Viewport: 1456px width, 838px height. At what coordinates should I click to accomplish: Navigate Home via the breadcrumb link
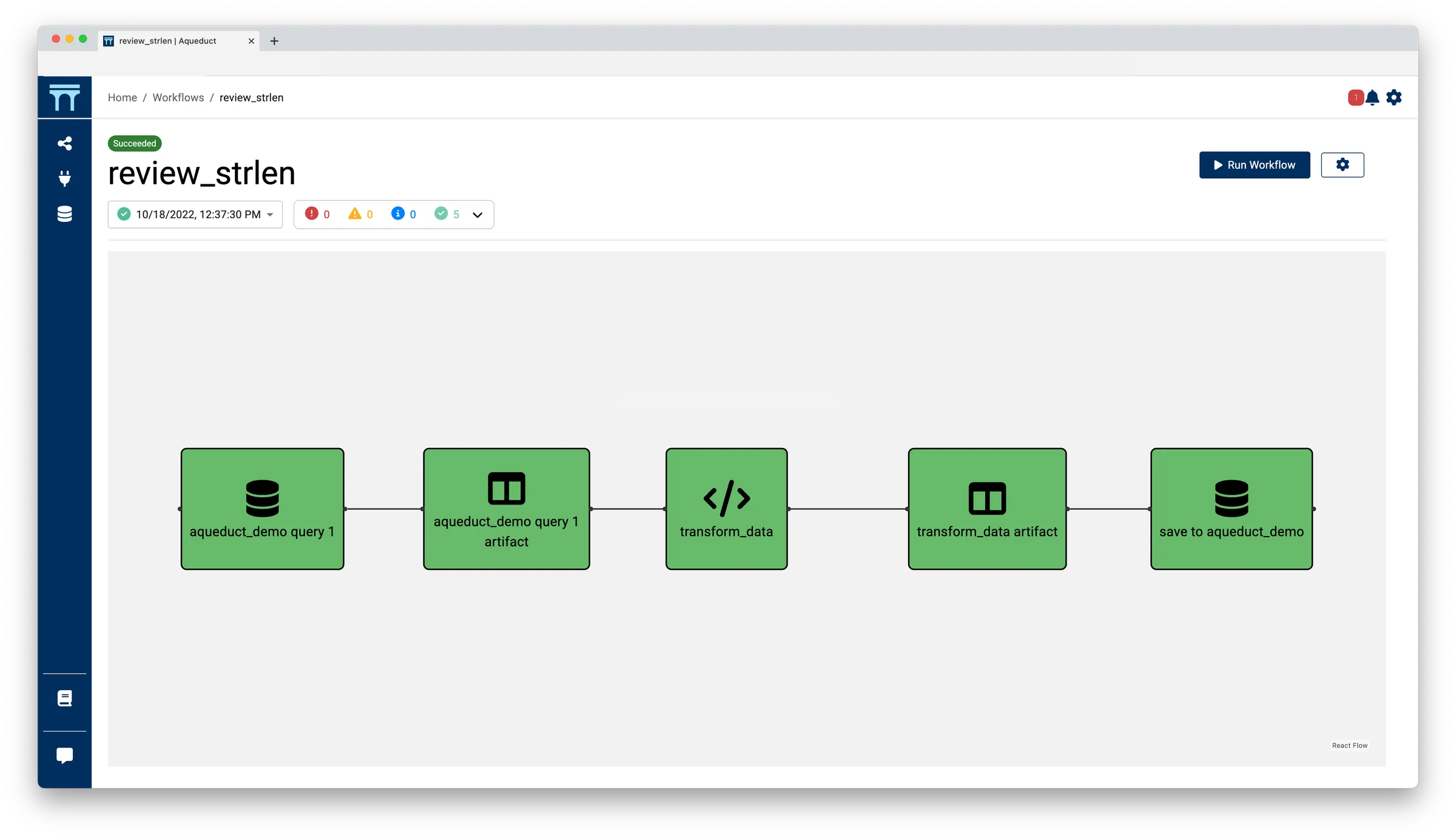tap(122, 97)
